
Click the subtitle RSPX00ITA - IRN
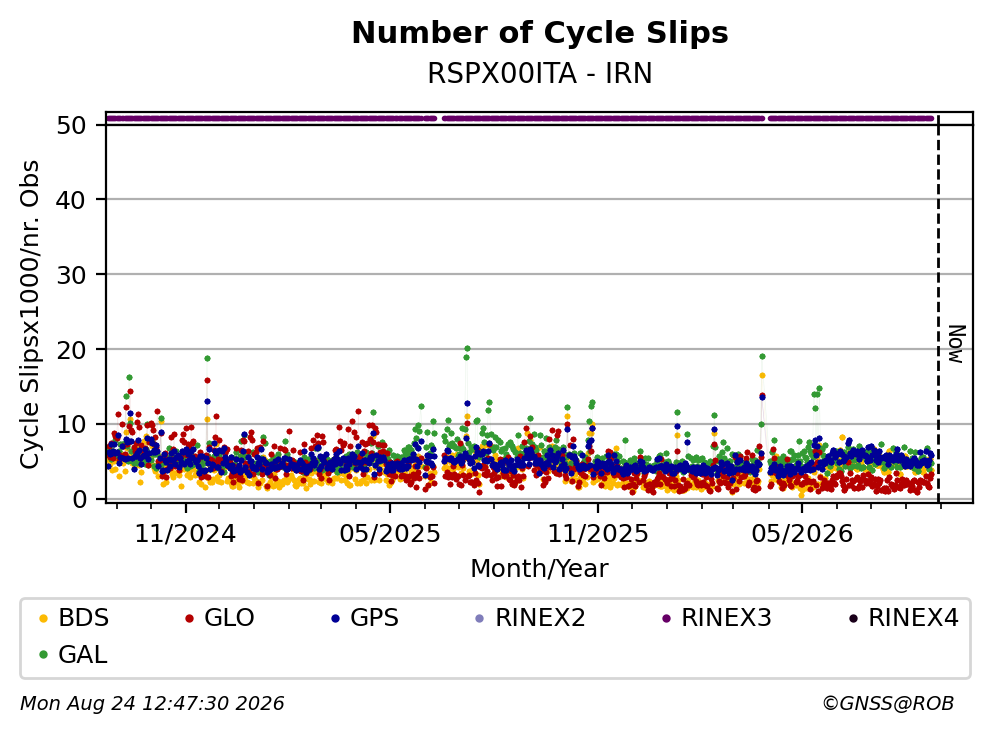point(540,73)
